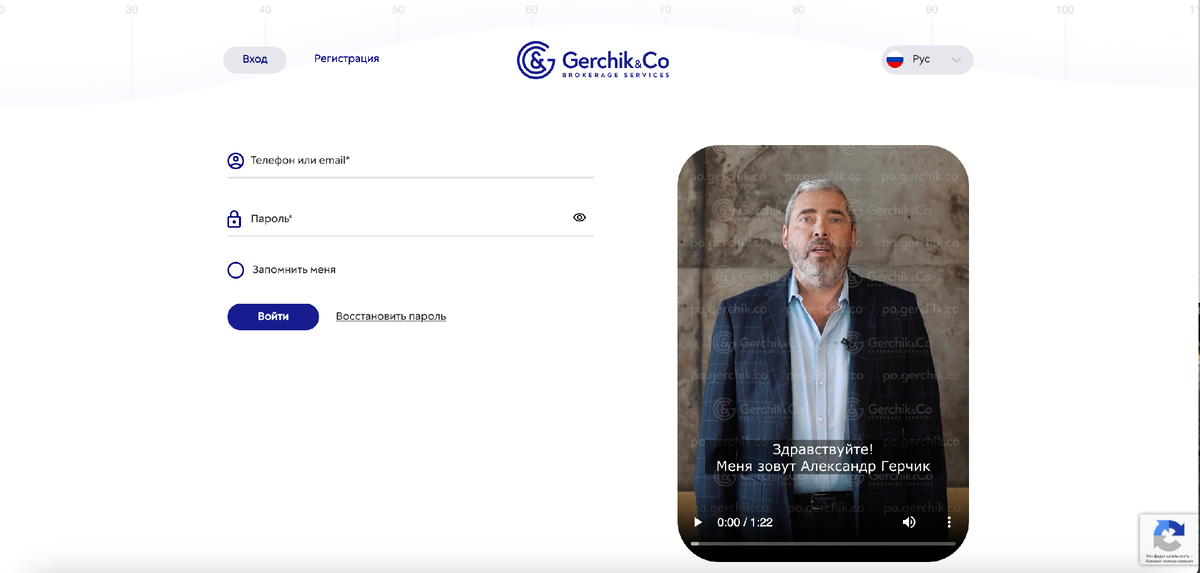
Task: Seek on the video progress bar
Action: click(x=823, y=543)
